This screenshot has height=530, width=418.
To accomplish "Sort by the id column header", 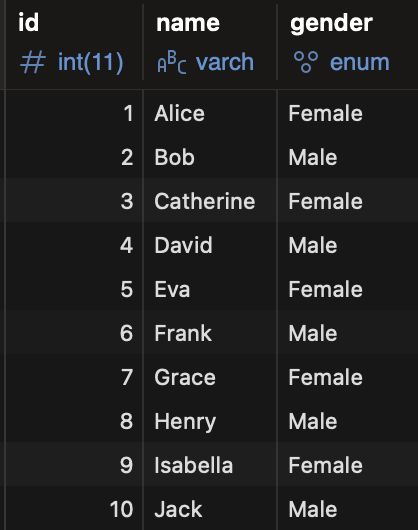I will 28,23.
